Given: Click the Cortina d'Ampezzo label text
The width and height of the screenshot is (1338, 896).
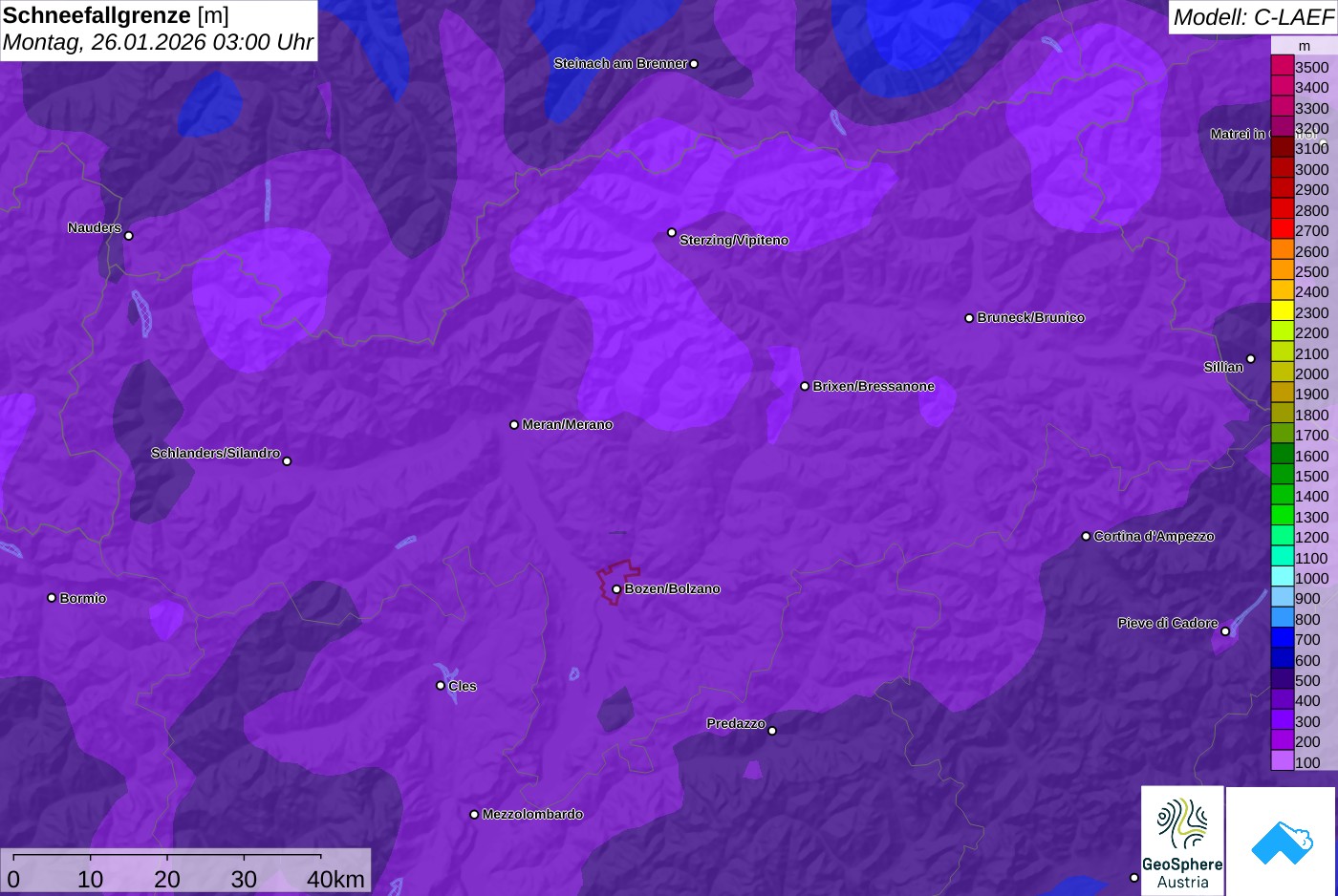Looking at the screenshot, I should [x=1155, y=537].
